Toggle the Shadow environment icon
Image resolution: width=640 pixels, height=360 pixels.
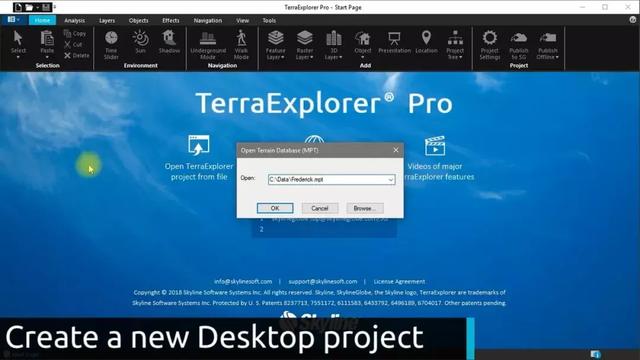coord(169,42)
